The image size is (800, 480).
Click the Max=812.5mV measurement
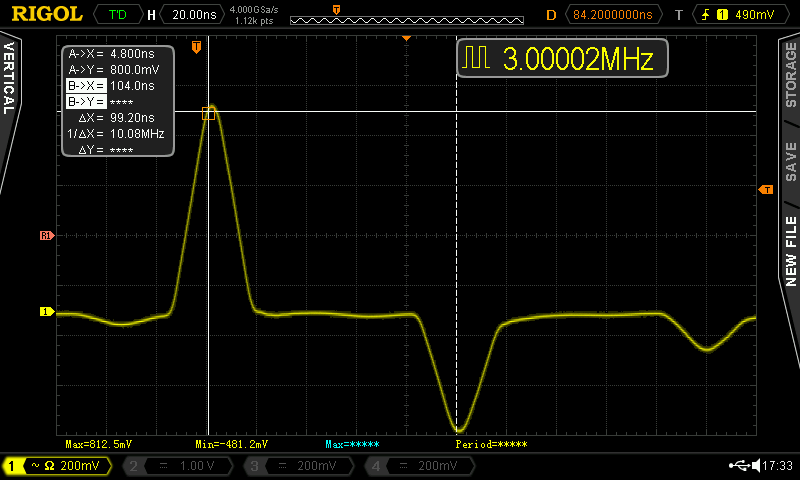[98, 444]
